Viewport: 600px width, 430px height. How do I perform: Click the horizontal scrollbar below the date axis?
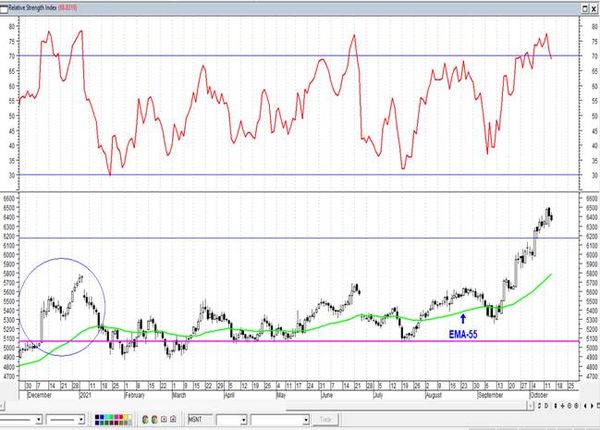click(267, 406)
